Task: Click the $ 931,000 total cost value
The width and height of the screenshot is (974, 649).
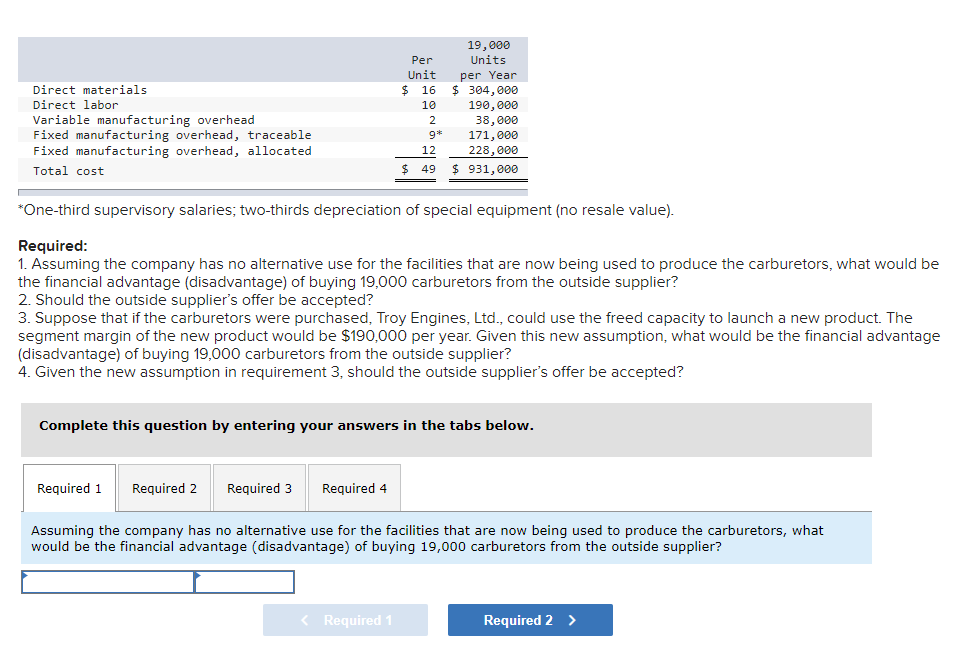Action: coord(485,169)
